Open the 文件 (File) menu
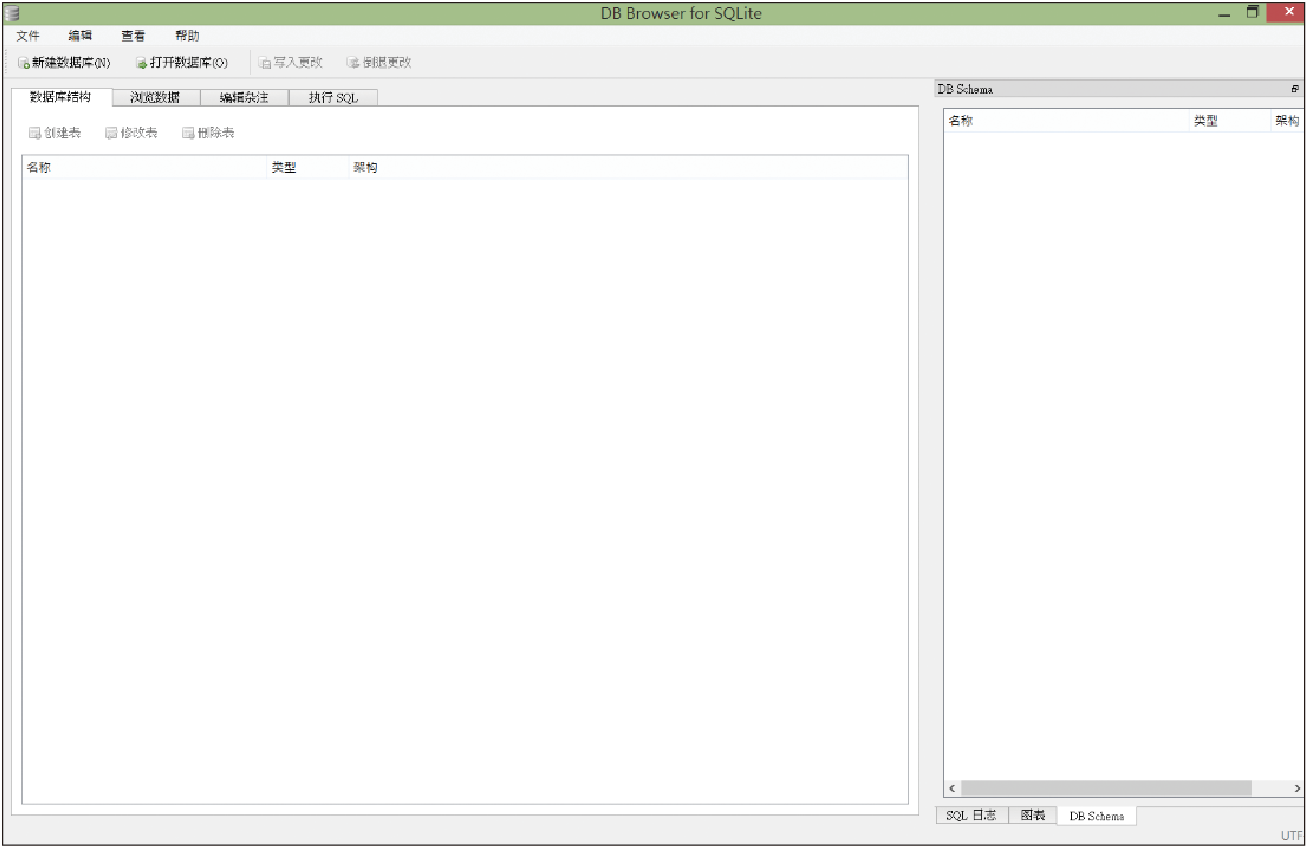The height and width of the screenshot is (849, 1308). click(28, 36)
